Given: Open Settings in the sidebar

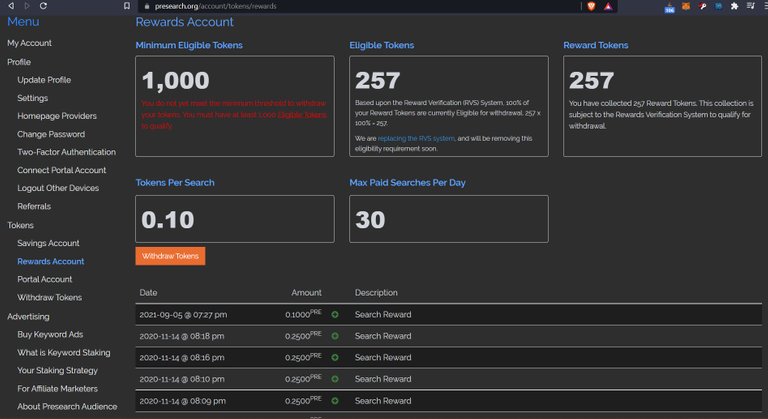Looking at the screenshot, I should [x=33, y=98].
